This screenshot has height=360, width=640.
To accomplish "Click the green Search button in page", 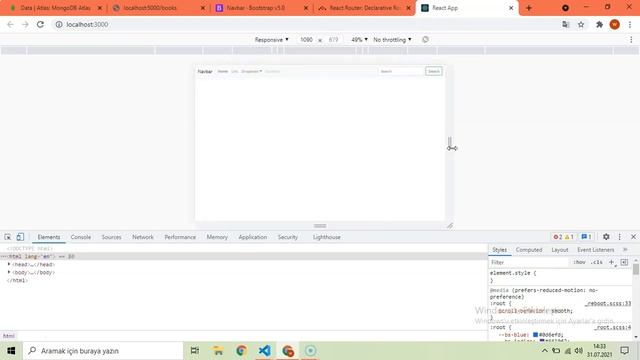I will [433, 71].
